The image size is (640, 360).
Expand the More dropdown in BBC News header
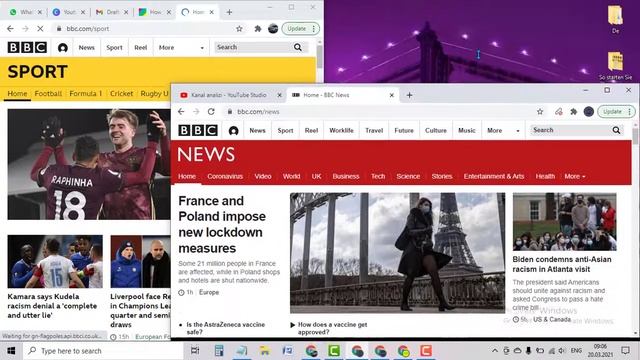[x=503, y=131]
